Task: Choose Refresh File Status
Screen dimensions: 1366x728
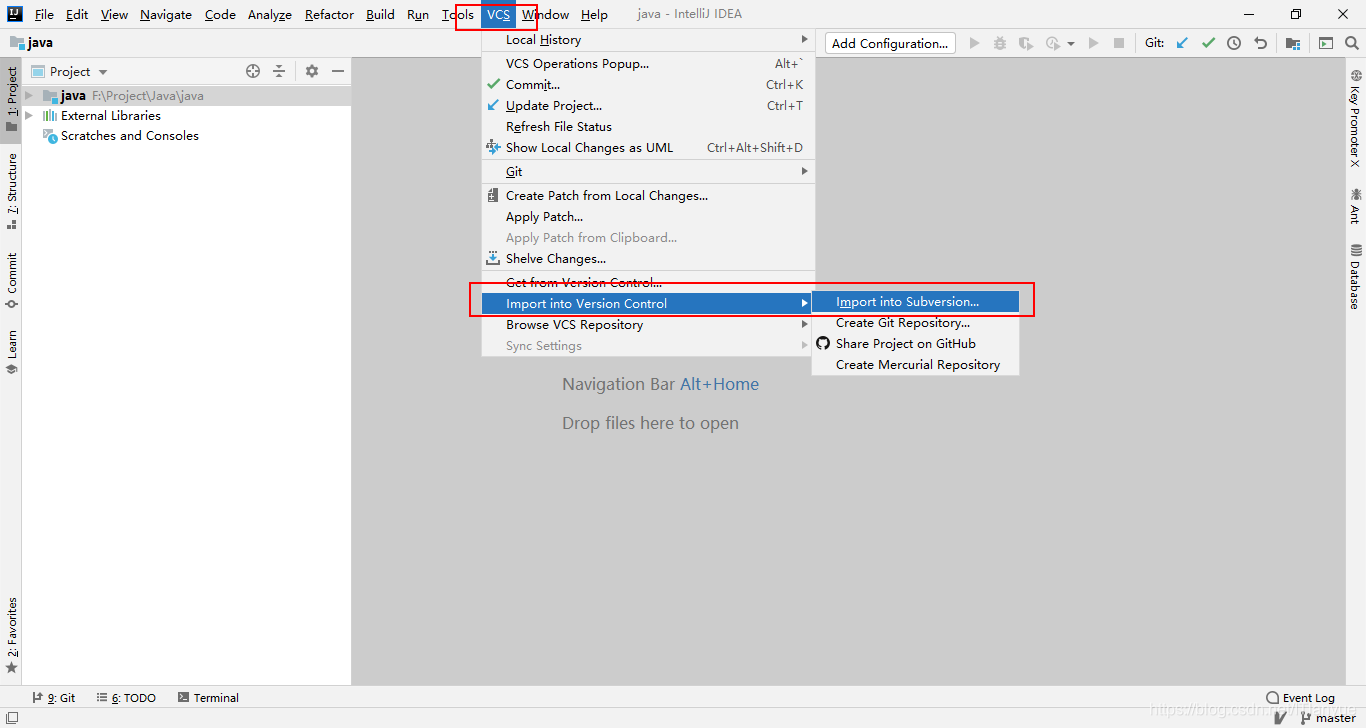Action: (648, 126)
